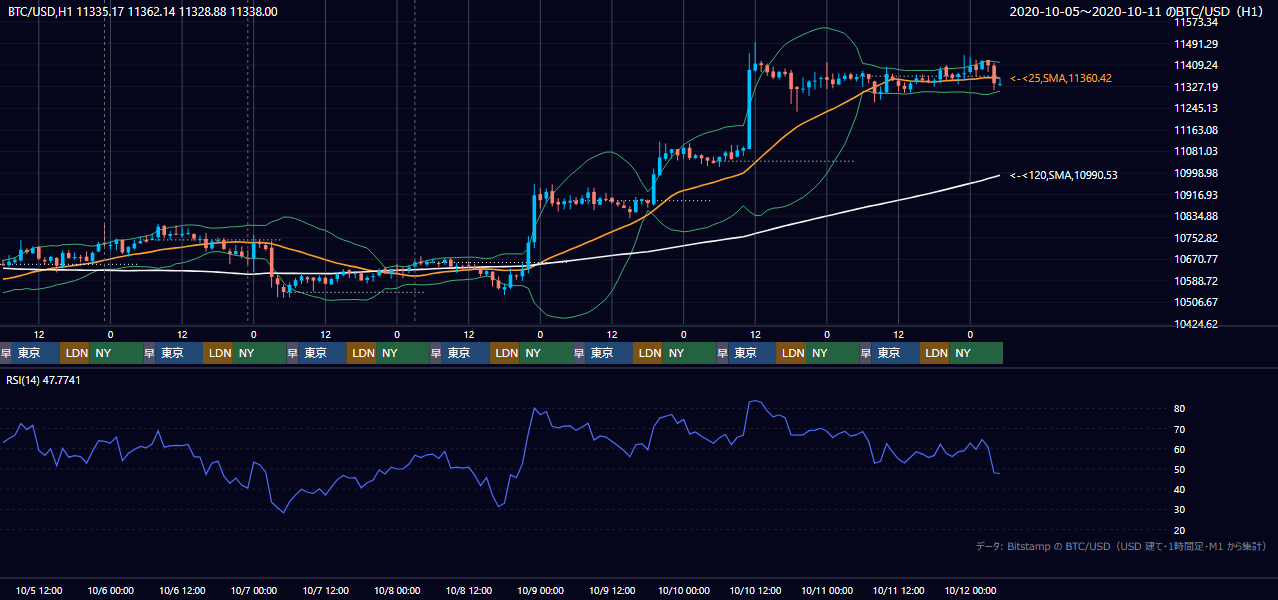Select the RSI axis value 40
This screenshot has width=1278, height=600.
click(1180, 489)
